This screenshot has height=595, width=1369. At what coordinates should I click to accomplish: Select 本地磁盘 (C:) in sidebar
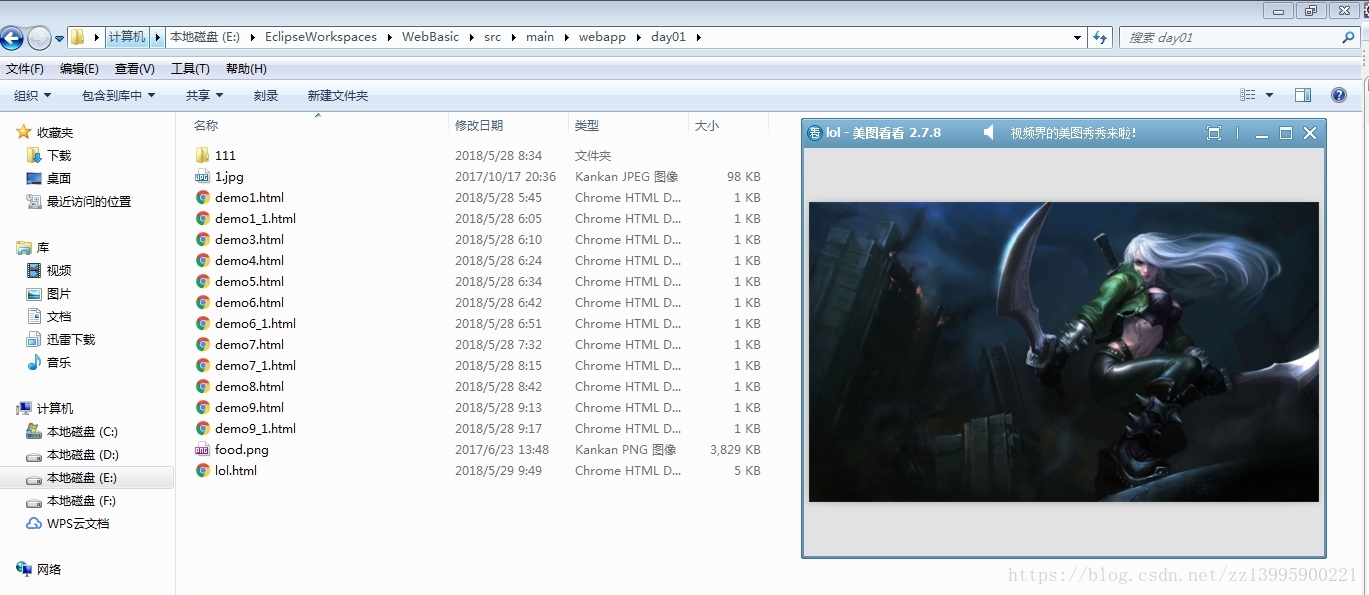(x=82, y=431)
